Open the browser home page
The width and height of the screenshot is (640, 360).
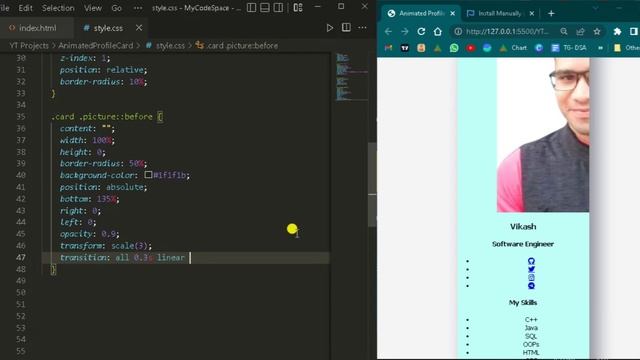coord(438,31)
